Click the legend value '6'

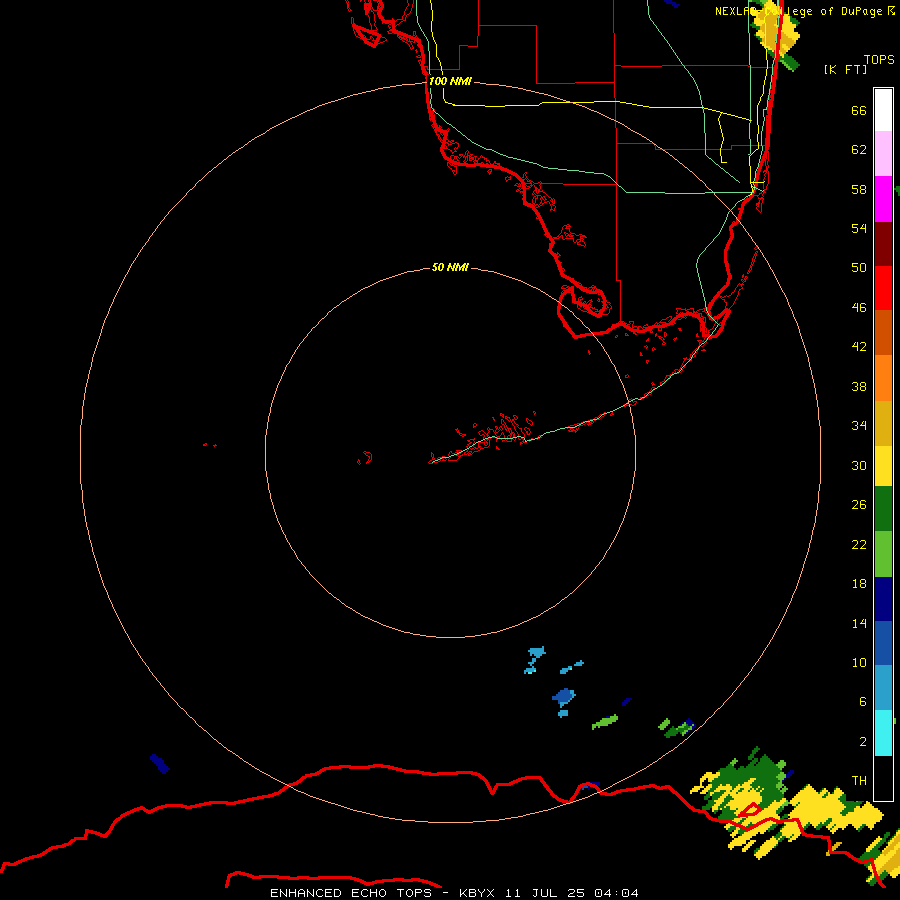click(x=862, y=701)
